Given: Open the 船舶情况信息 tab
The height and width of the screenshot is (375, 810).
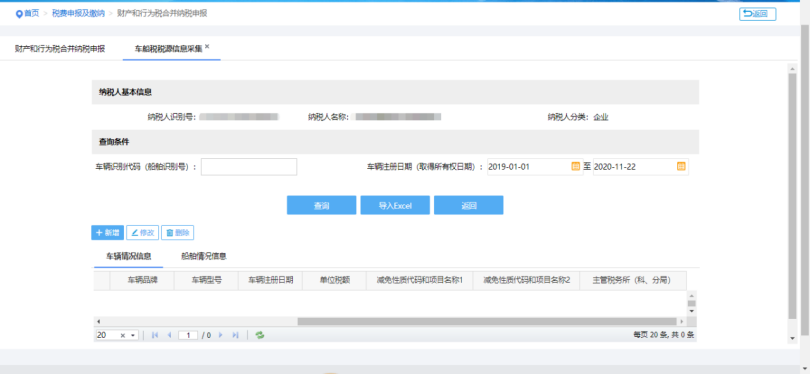Looking at the screenshot, I should click(x=204, y=256).
